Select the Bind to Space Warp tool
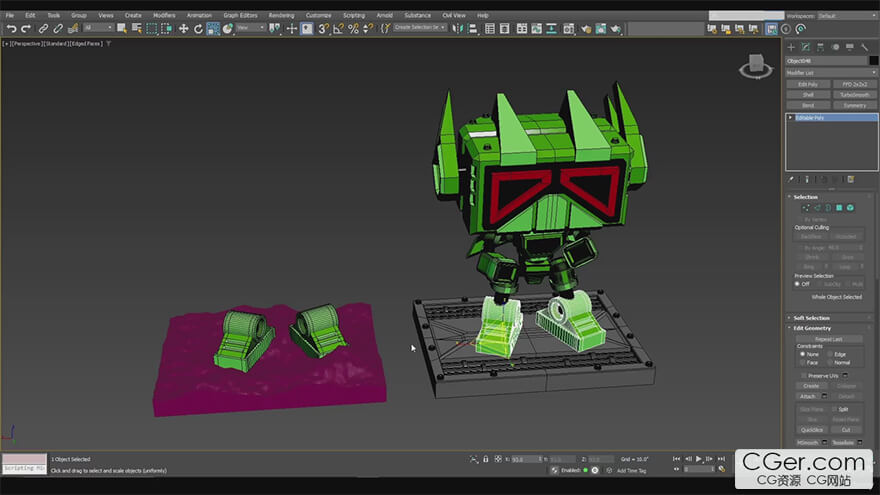 pos(72,28)
